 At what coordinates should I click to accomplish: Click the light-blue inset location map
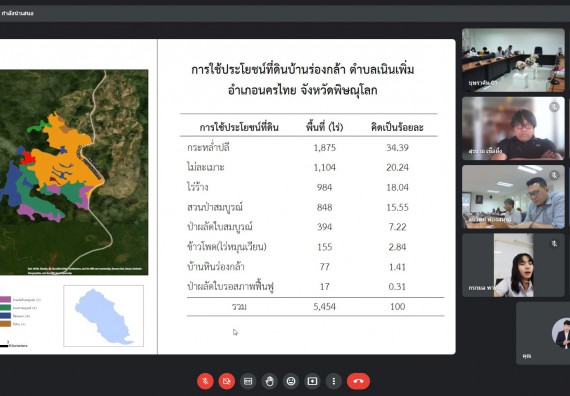click(x=104, y=316)
